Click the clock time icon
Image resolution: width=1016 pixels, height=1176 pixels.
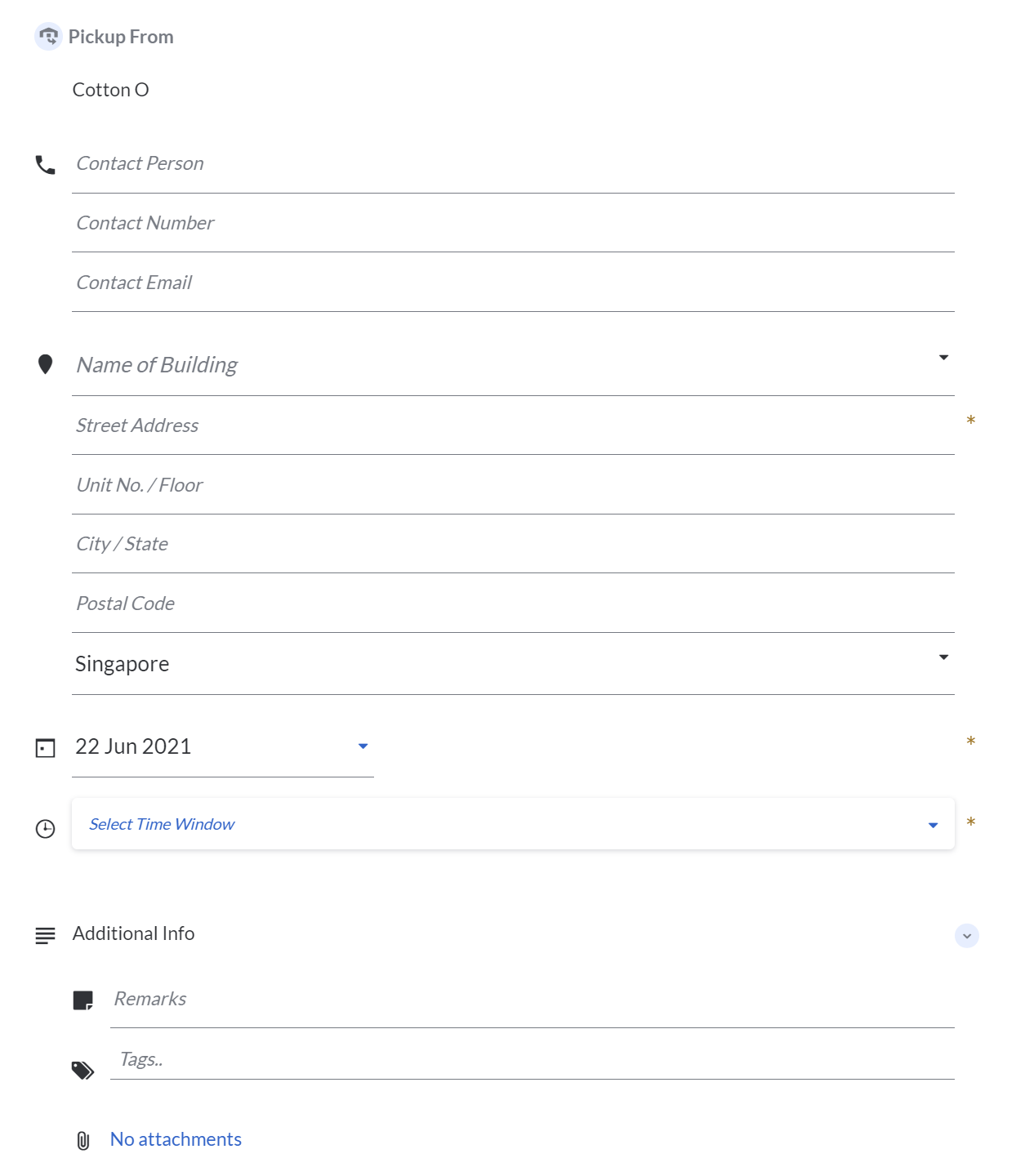(x=46, y=829)
